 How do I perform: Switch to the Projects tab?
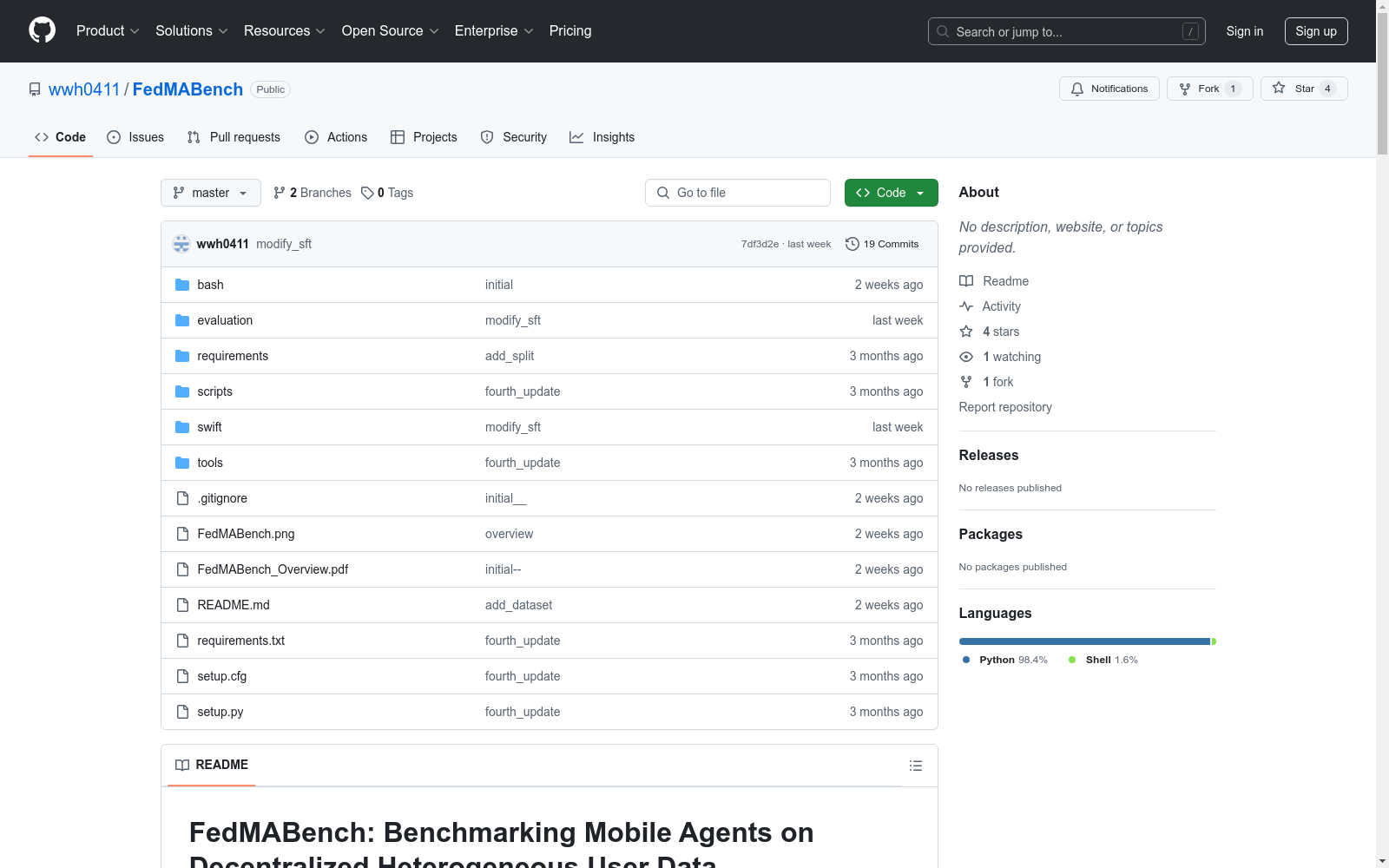[x=424, y=137]
